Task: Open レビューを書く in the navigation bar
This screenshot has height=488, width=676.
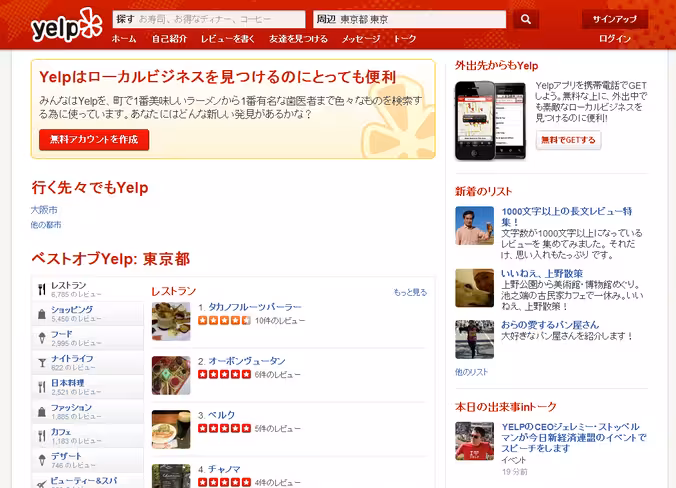Action: pyautogui.click(x=228, y=39)
